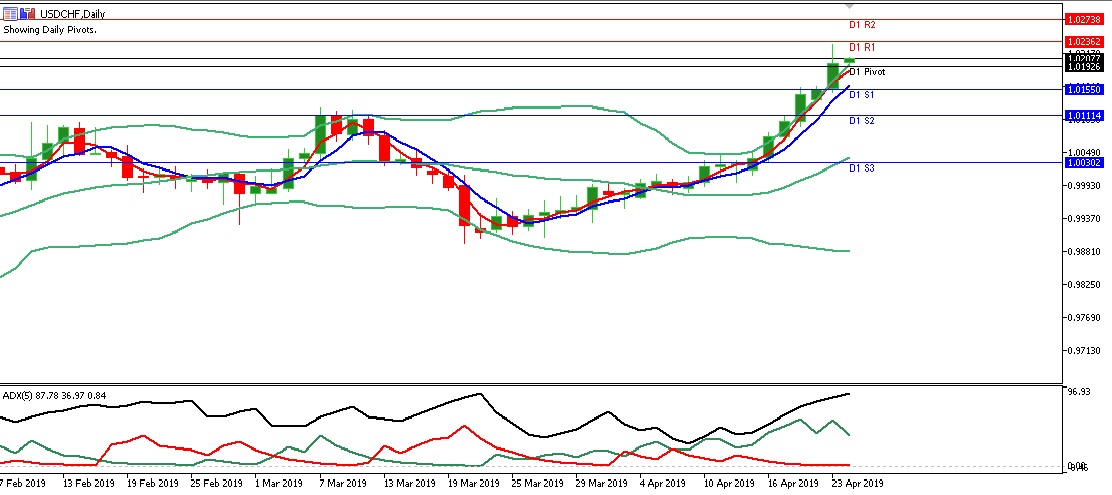Click the 4 Apr 2019 date label

click(x=662, y=484)
